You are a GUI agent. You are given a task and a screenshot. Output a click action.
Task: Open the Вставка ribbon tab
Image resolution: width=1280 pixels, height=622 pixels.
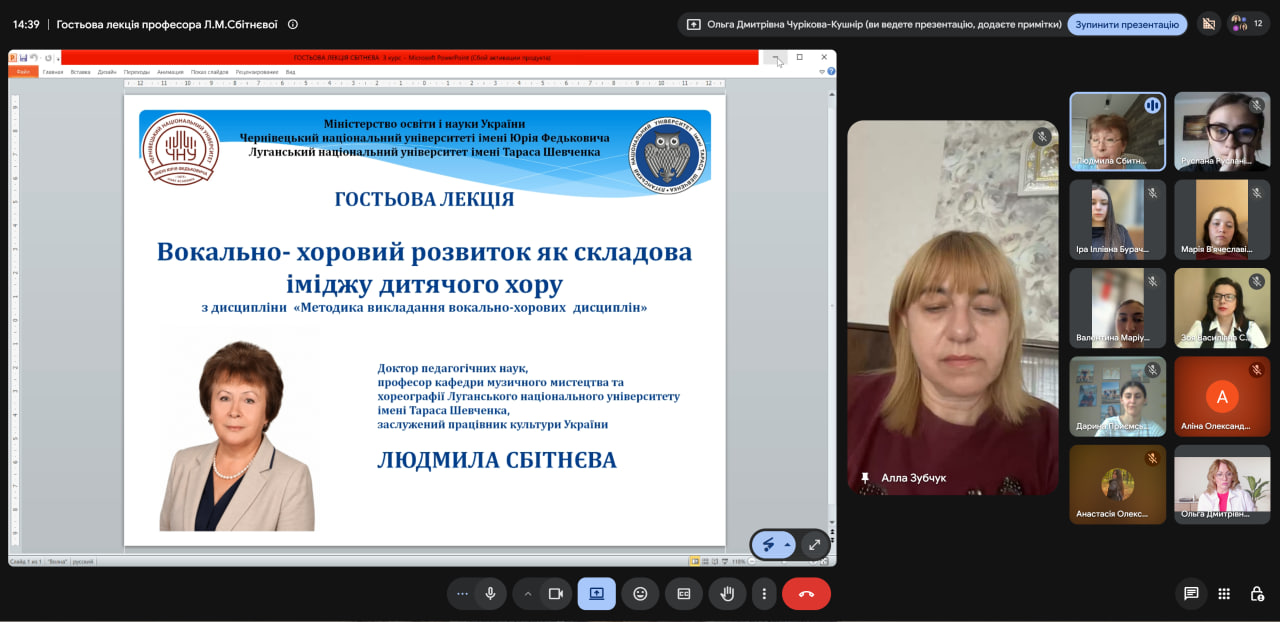click(80, 72)
